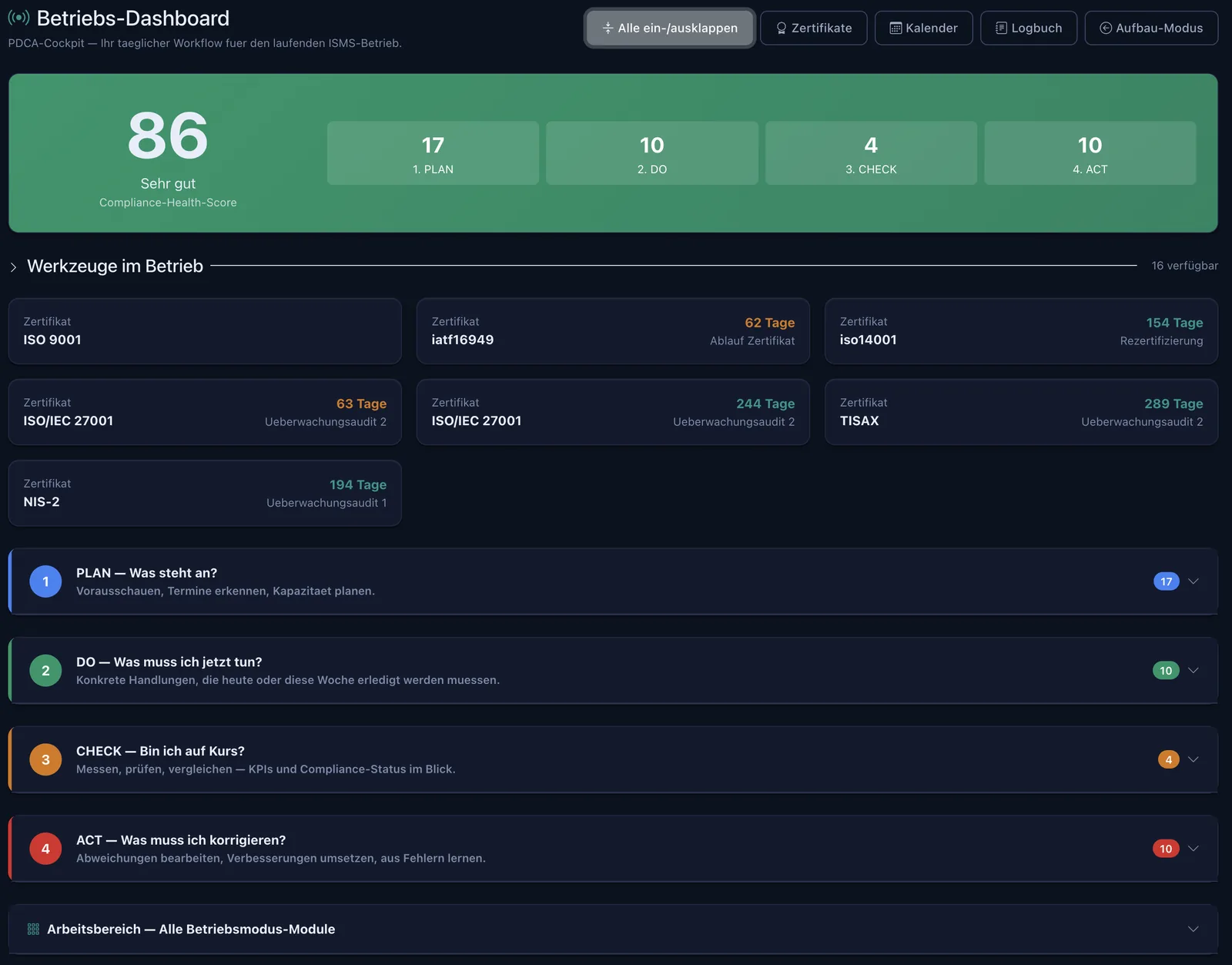This screenshot has height=965, width=1232.
Task: Open the Zertifikate view
Action: (x=813, y=28)
